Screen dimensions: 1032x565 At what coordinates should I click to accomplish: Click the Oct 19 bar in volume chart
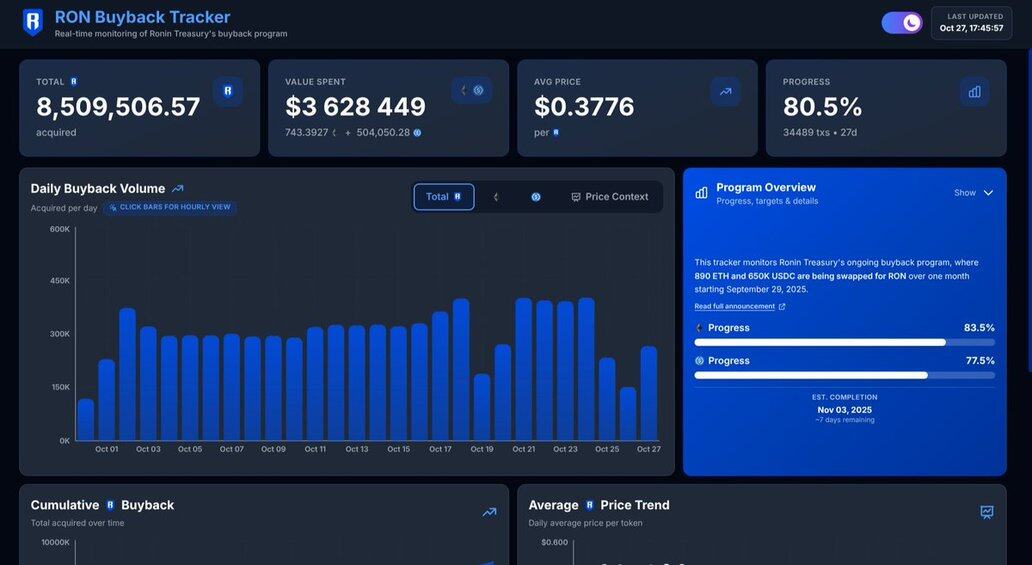[482, 408]
